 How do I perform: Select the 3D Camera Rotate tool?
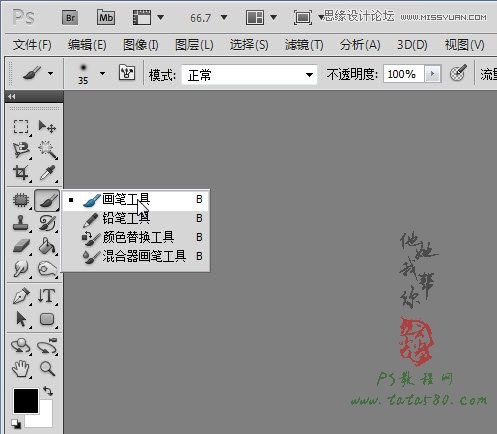pos(47,346)
